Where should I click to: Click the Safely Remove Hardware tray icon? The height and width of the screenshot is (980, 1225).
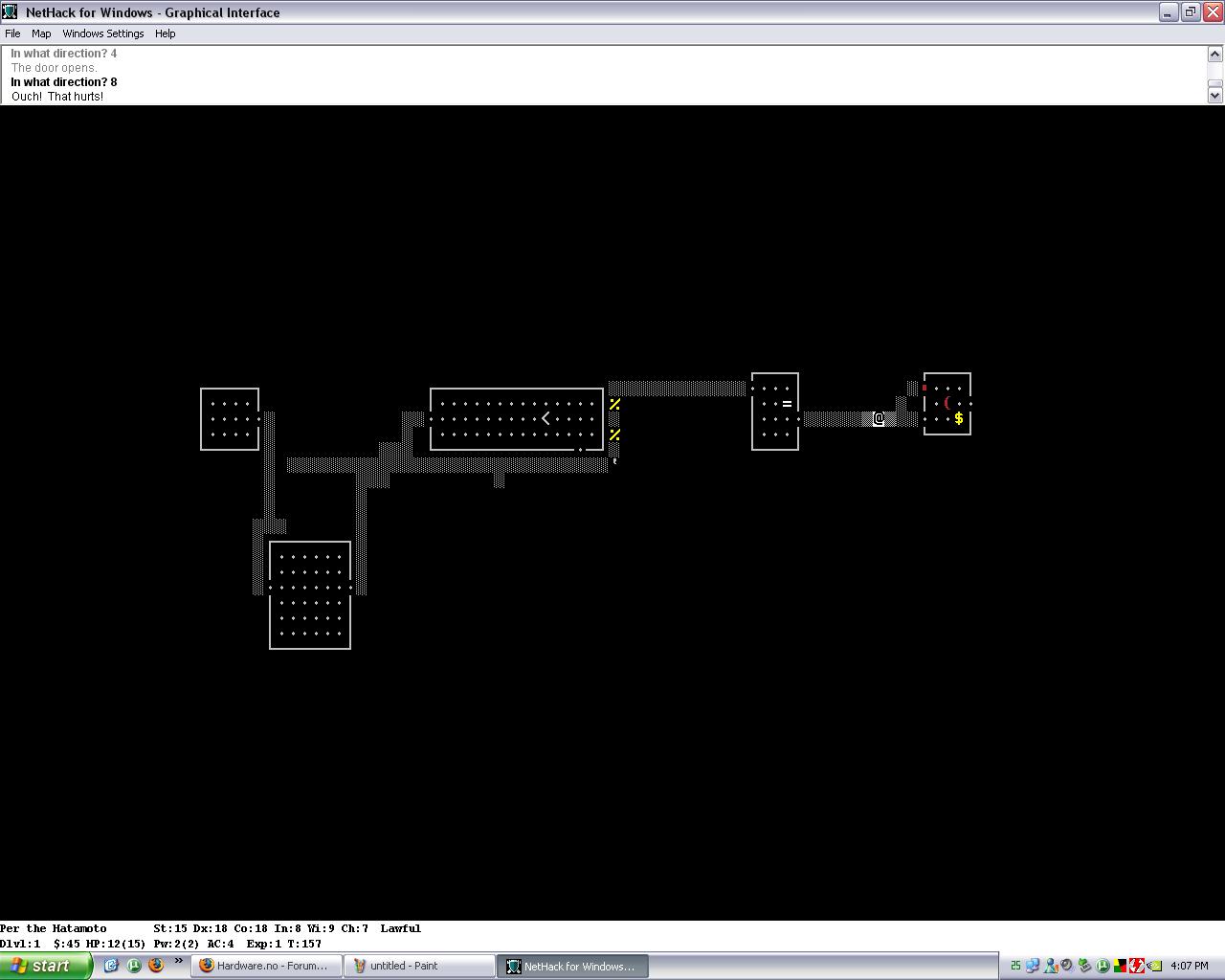(x=1084, y=966)
